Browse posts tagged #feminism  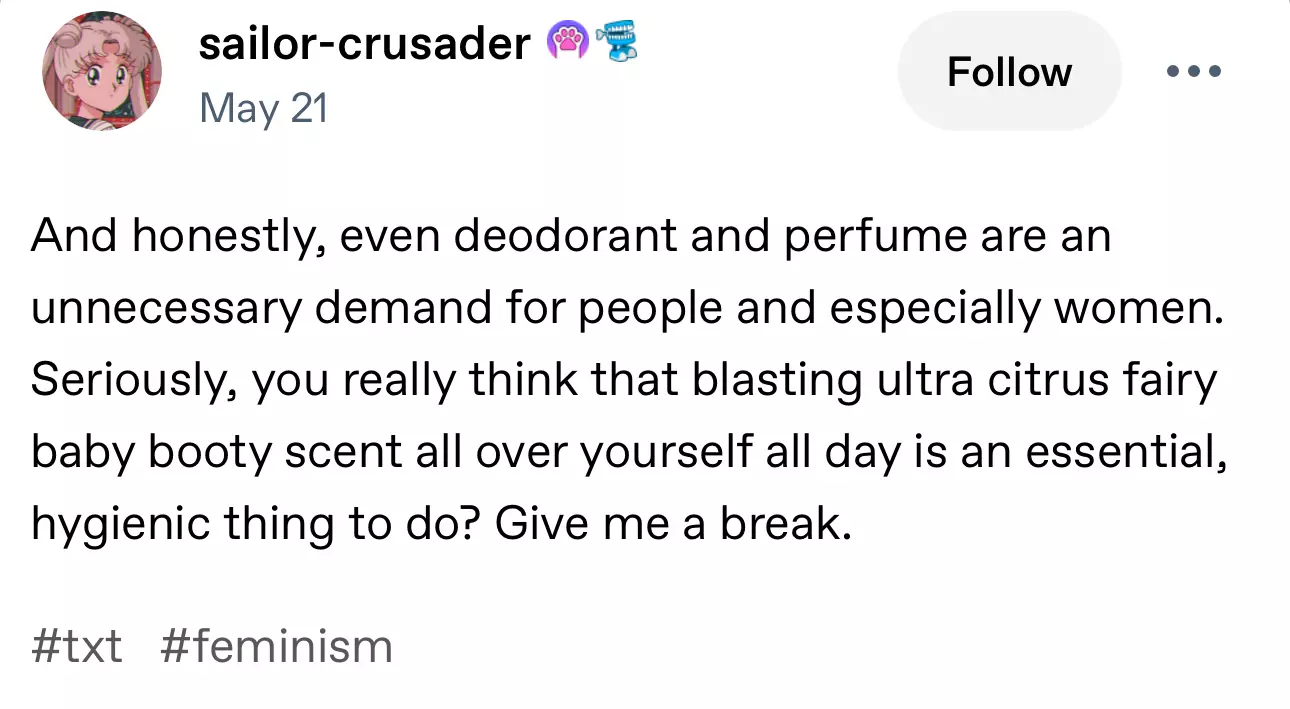[x=276, y=647]
